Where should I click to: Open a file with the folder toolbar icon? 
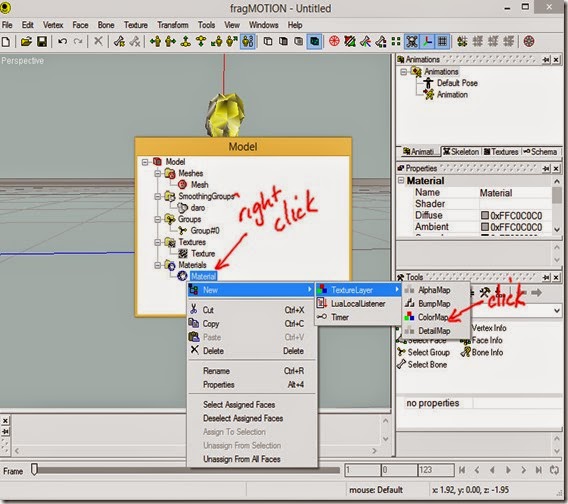(x=26, y=42)
